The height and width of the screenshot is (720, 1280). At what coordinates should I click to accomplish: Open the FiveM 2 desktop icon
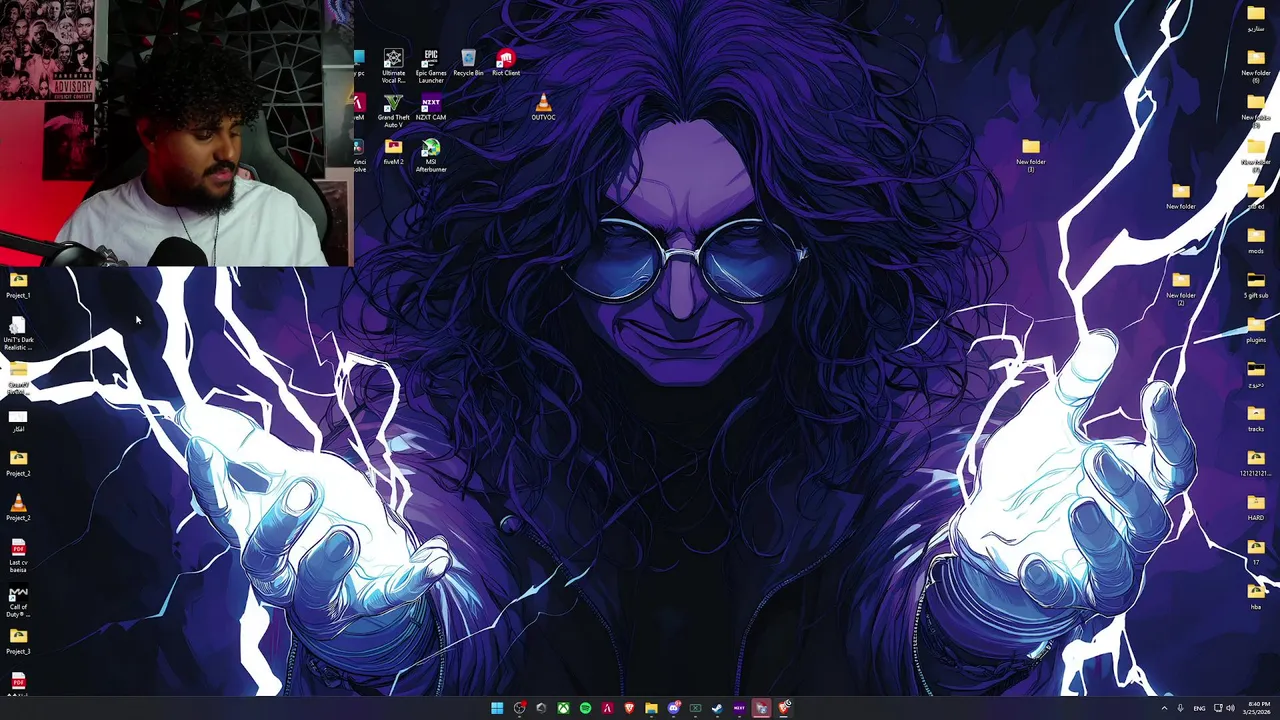pyautogui.click(x=393, y=152)
